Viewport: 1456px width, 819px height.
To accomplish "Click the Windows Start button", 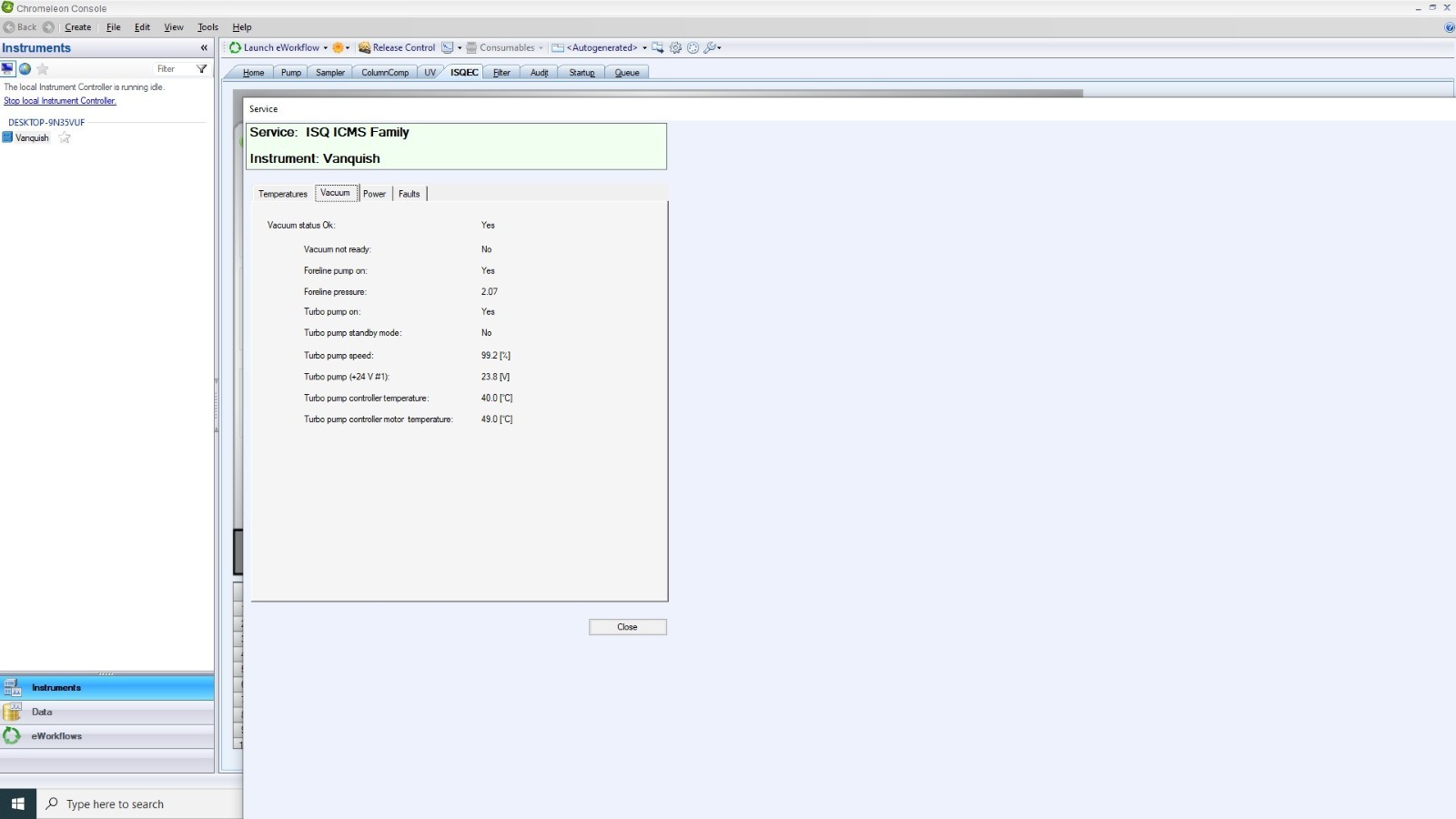I will [17, 804].
